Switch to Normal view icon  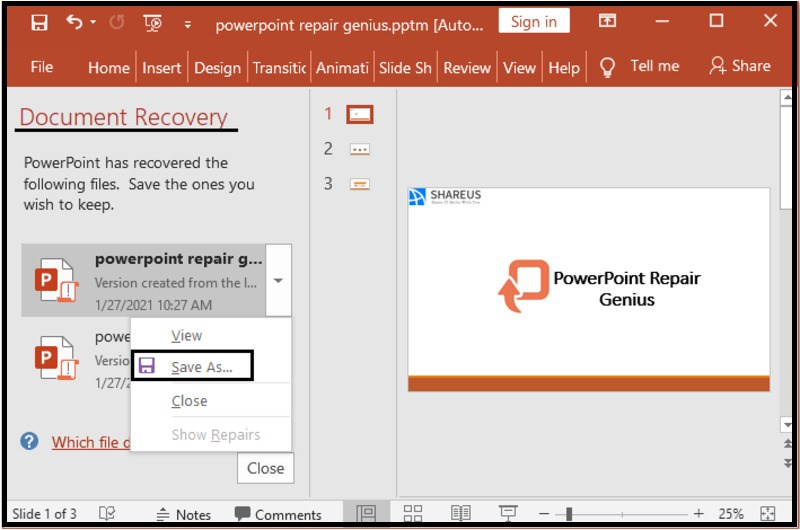click(366, 513)
